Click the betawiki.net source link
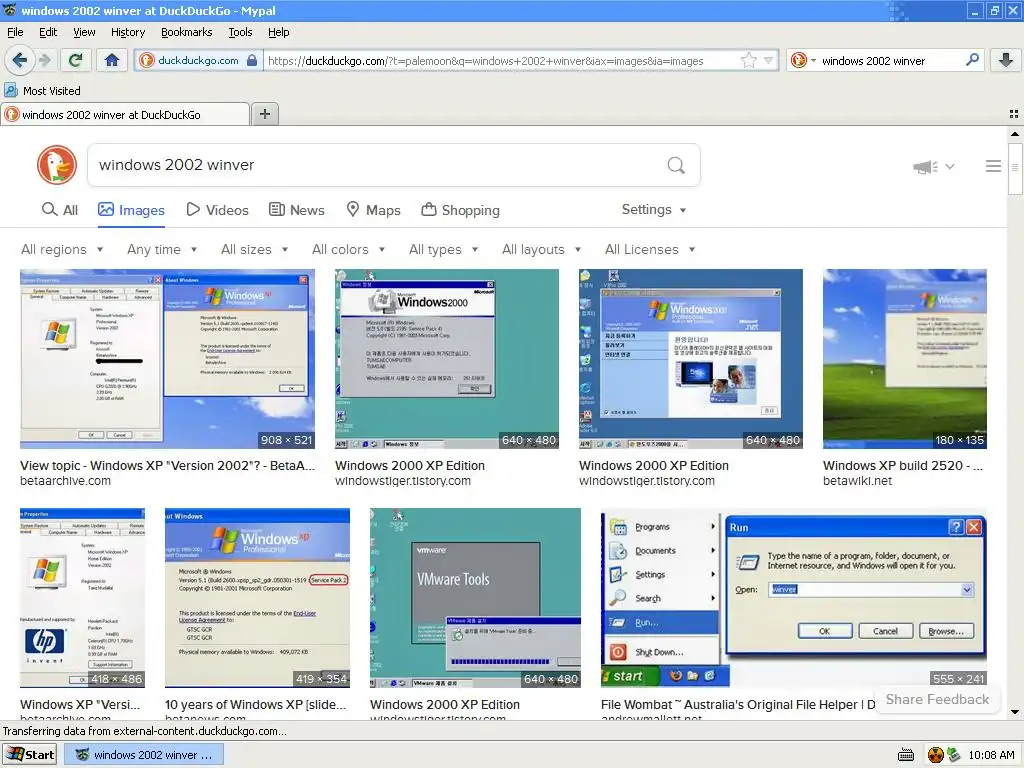This screenshot has height=768, width=1024. (x=857, y=481)
